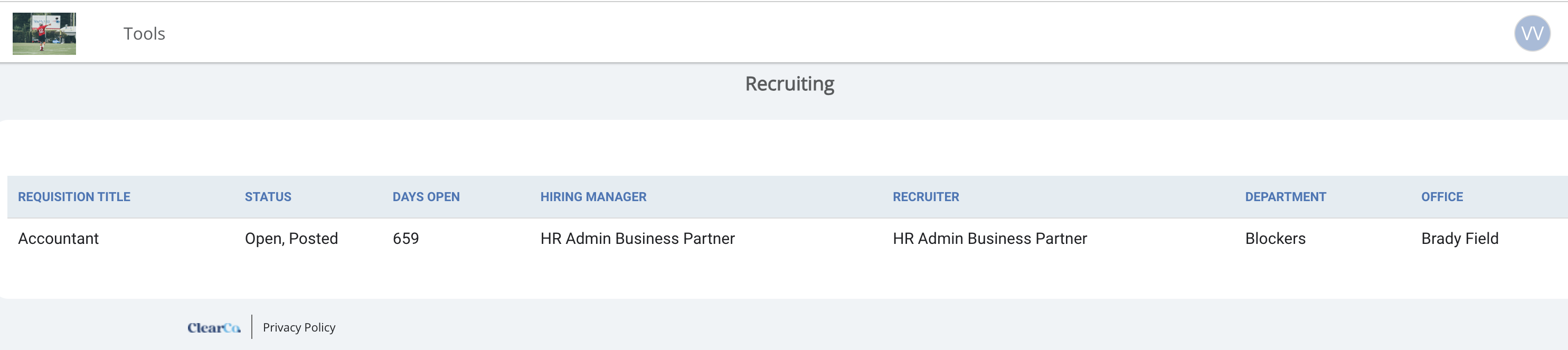Click the Open, Posted status cell
This screenshot has width=1568, height=350.
291,239
